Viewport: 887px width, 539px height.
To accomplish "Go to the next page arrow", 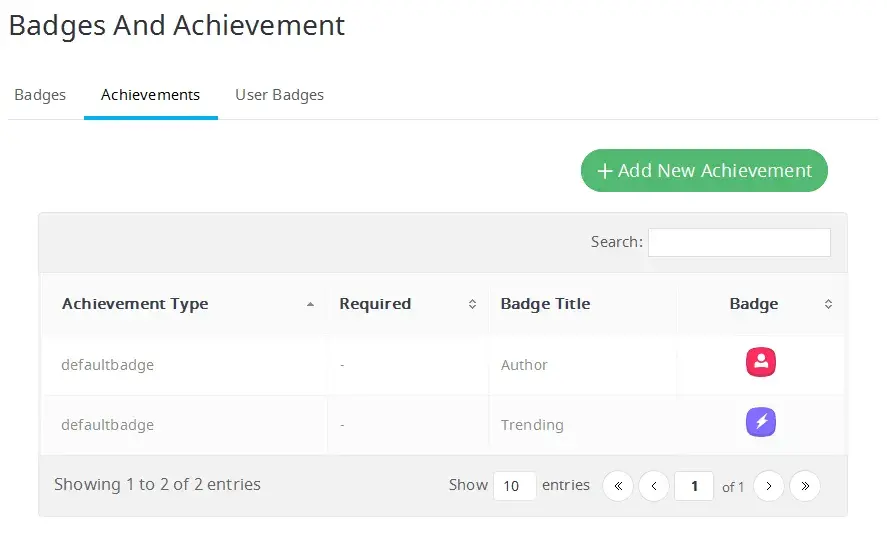I will [x=768, y=486].
